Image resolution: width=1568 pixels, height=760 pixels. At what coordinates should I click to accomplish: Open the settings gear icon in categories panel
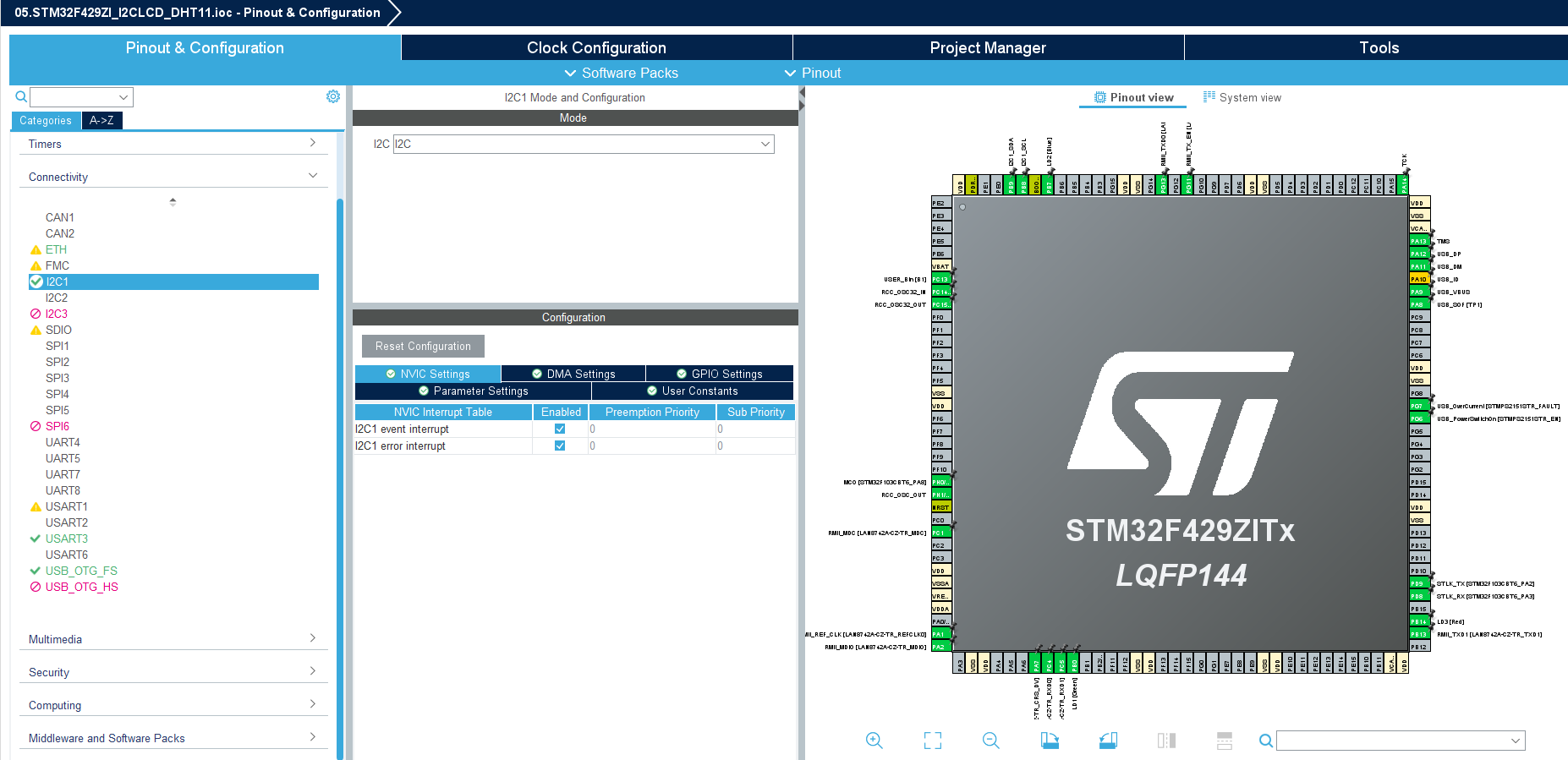[333, 96]
